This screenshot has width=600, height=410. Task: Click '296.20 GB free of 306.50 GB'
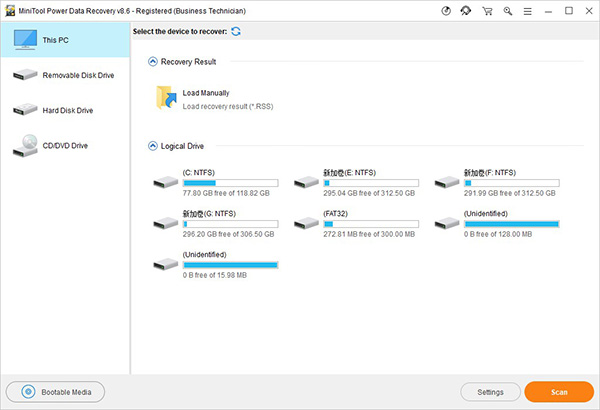point(228,234)
